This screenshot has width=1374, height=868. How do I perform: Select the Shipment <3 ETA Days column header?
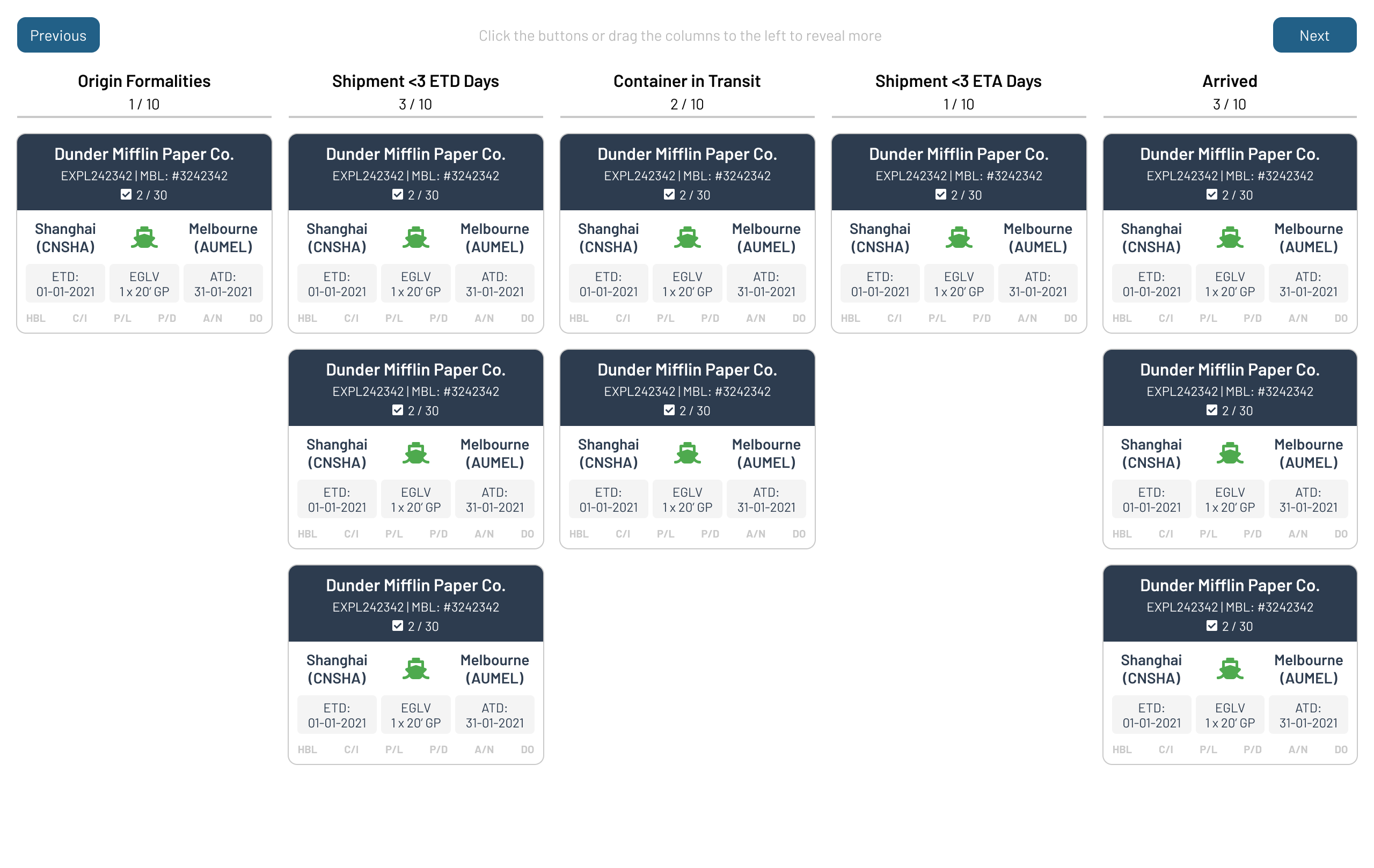959,81
